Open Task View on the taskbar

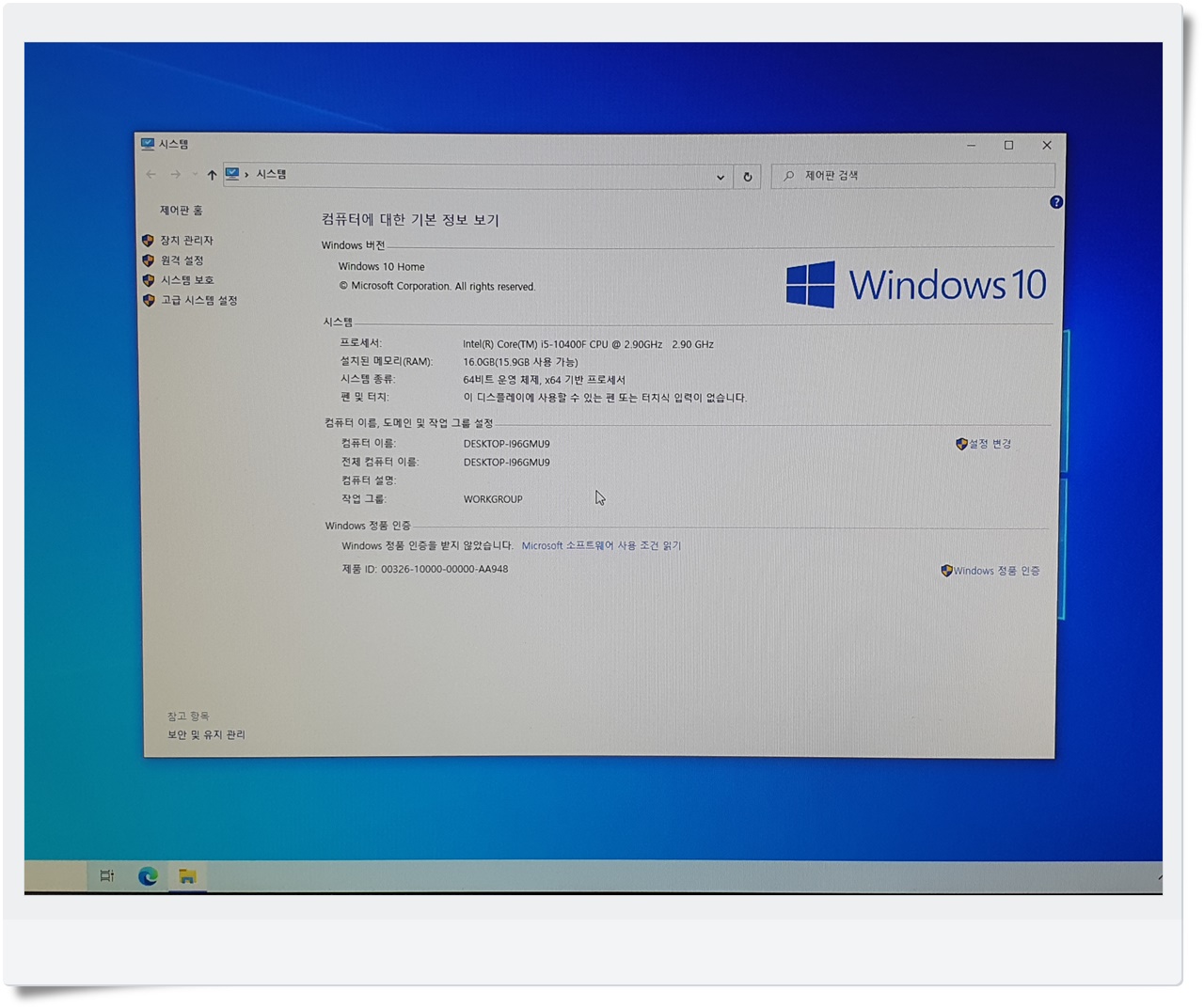[x=107, y=876]
